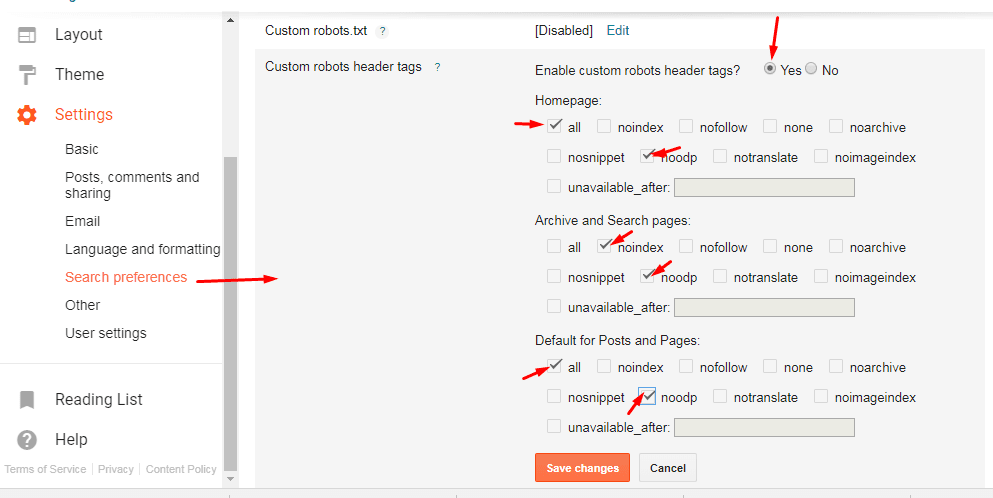Viewport: 993px width, 498px height.
Task: Click Homepage unavailable_after date field
Action: coord(764,187)
